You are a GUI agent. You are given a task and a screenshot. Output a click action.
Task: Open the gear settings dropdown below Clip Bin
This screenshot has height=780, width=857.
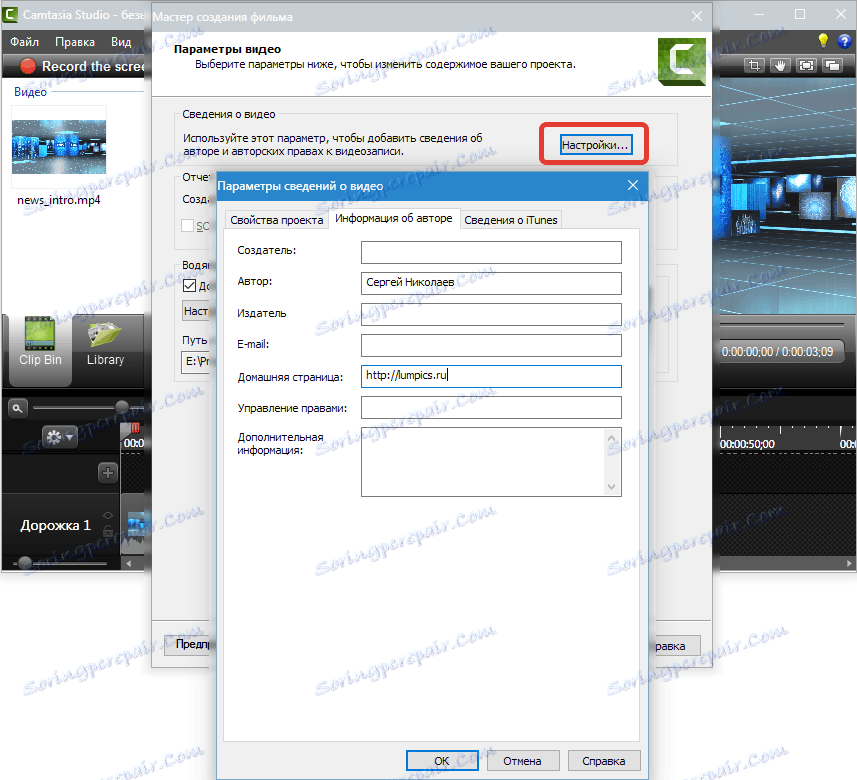click(x=60, y=436)
